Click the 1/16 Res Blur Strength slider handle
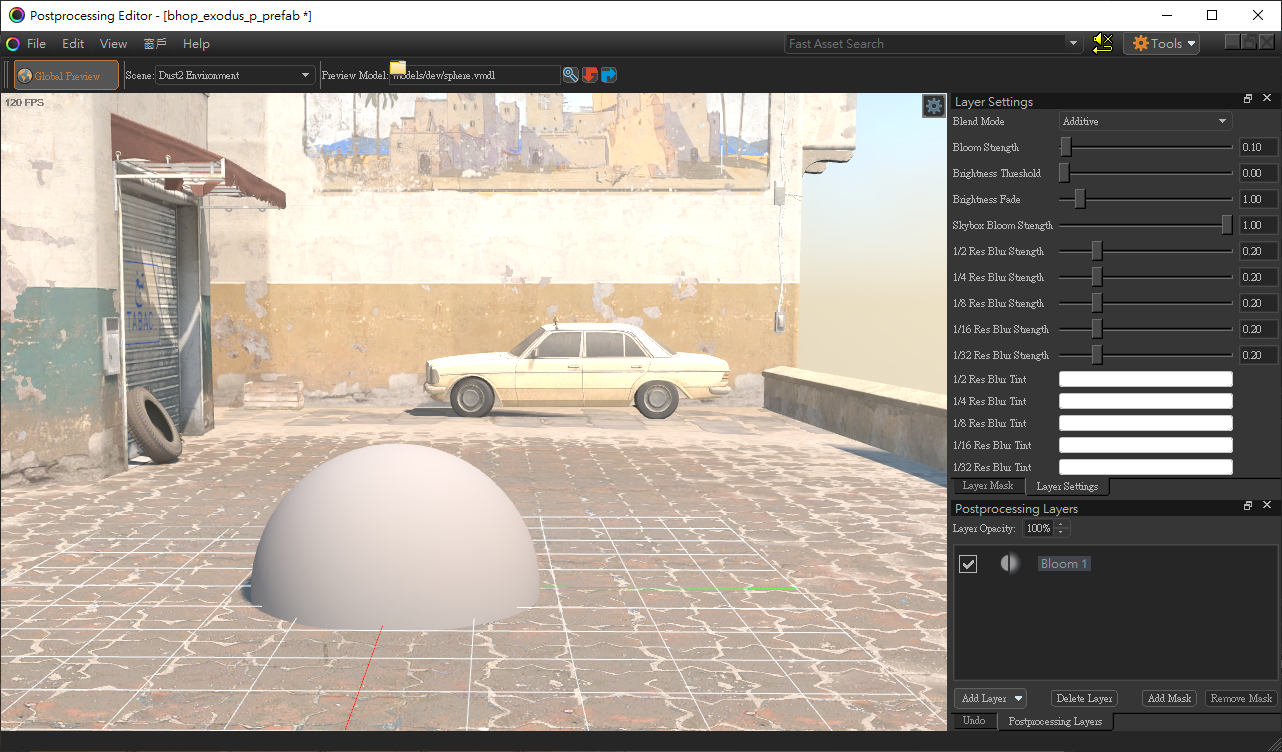Viewport: 1282px width, 752px height. 1097,329
